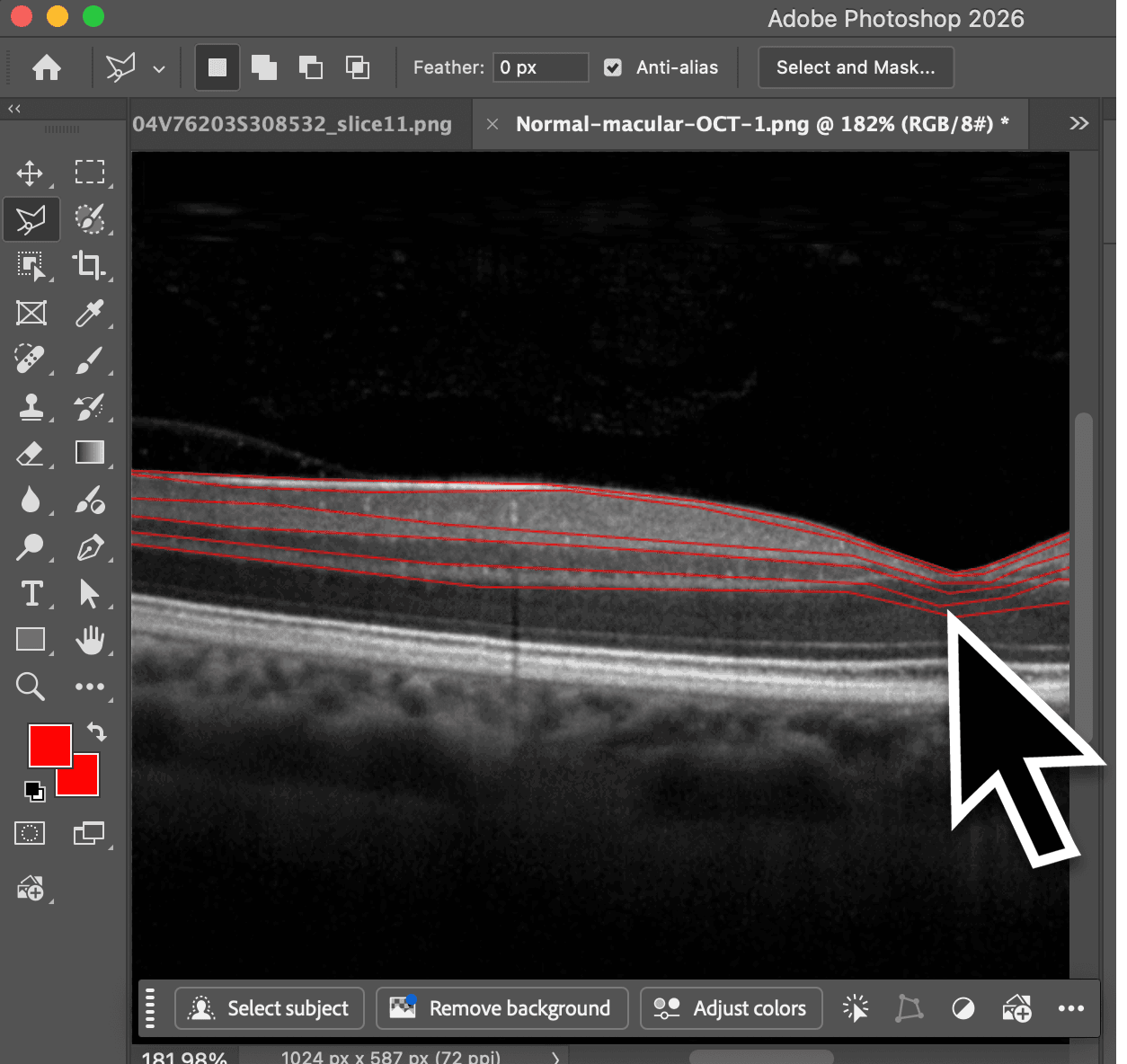
Task: Show hidden document tabs via double chevron
Action: click(1079, 123)
